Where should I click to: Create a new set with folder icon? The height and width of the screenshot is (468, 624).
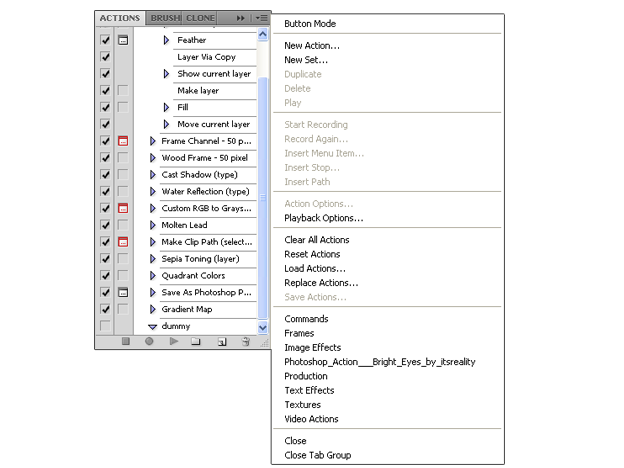point(196,342)
